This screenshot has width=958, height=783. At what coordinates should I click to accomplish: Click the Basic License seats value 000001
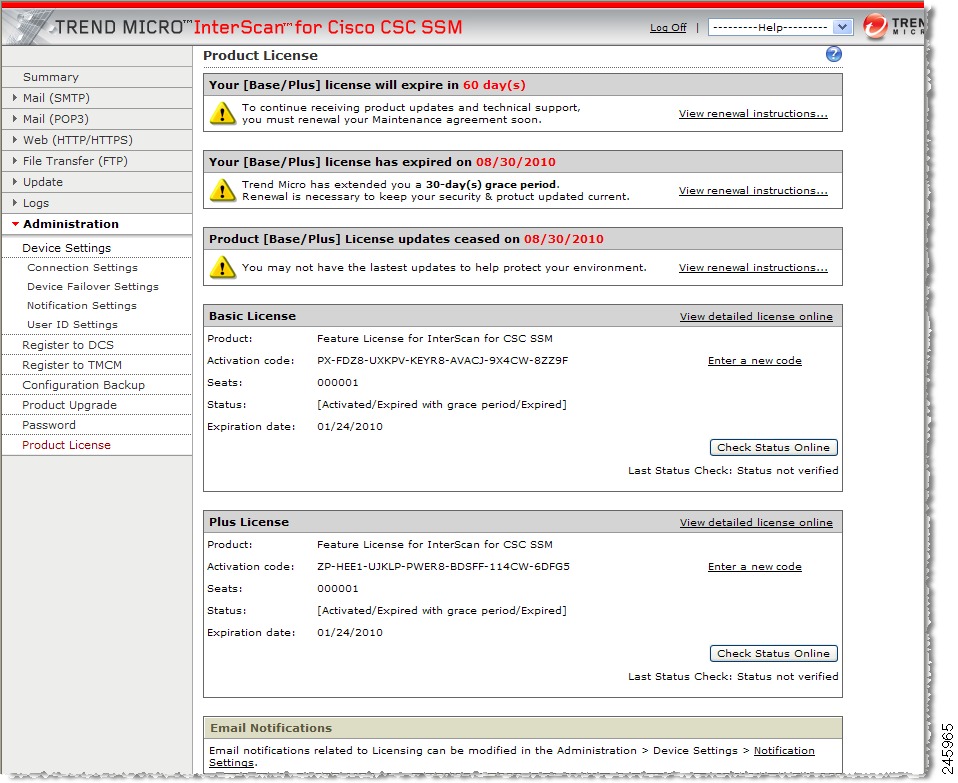pyautogui.click(x=337, y=382)
